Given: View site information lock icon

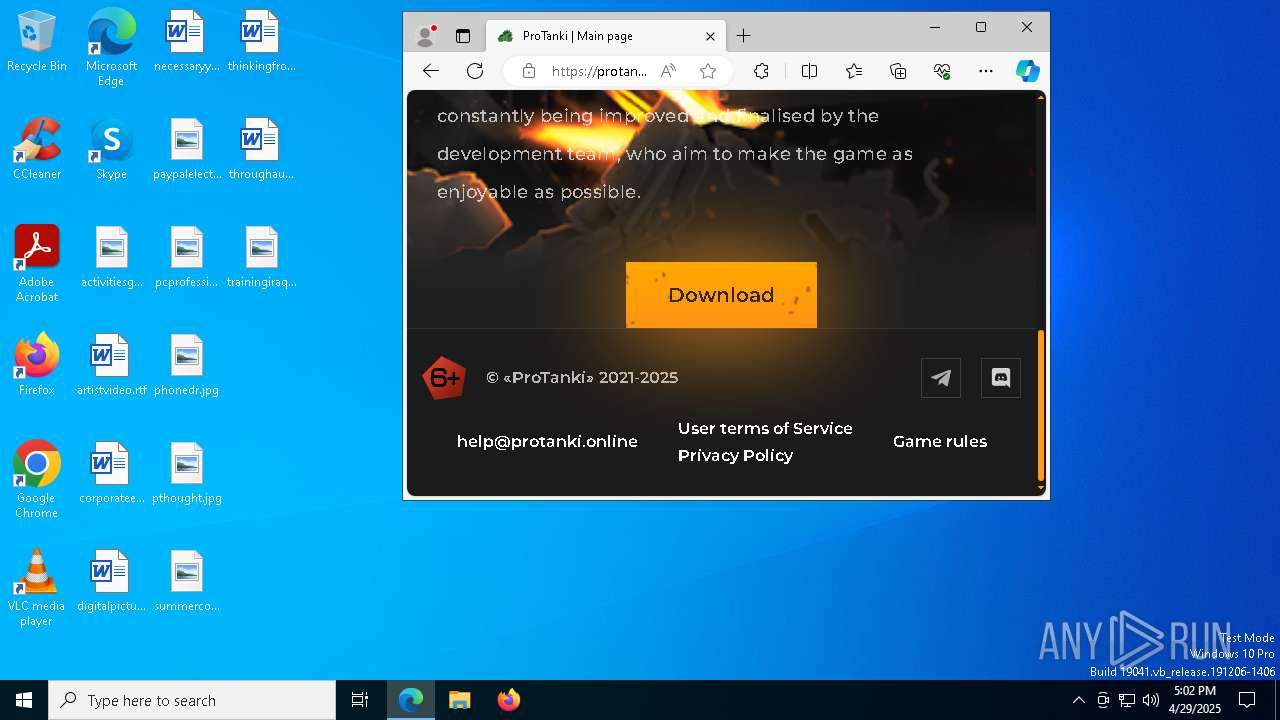Looking at the screenshot, I should (529, 71).
